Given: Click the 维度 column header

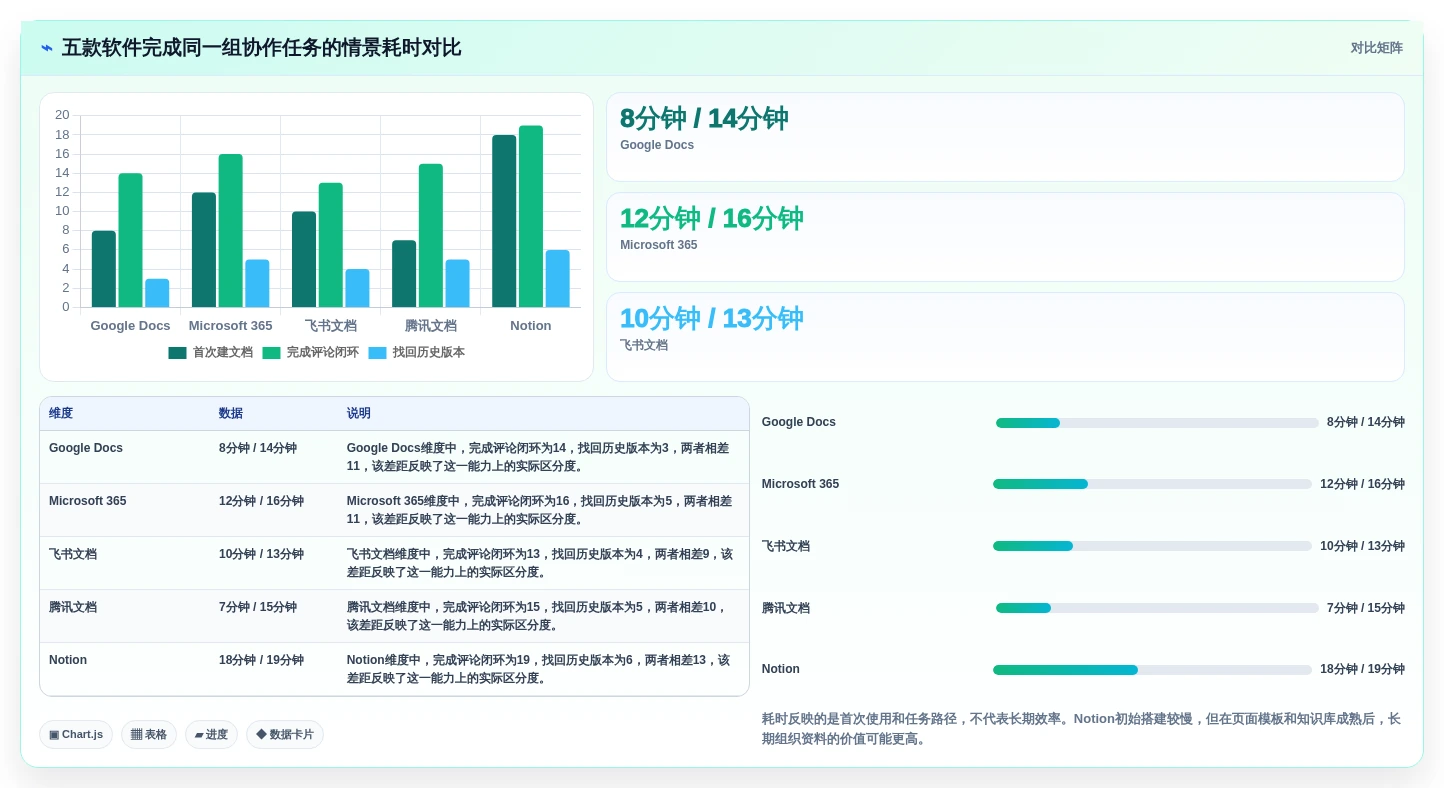Looking at the screenshot, I should click(61, 414).
